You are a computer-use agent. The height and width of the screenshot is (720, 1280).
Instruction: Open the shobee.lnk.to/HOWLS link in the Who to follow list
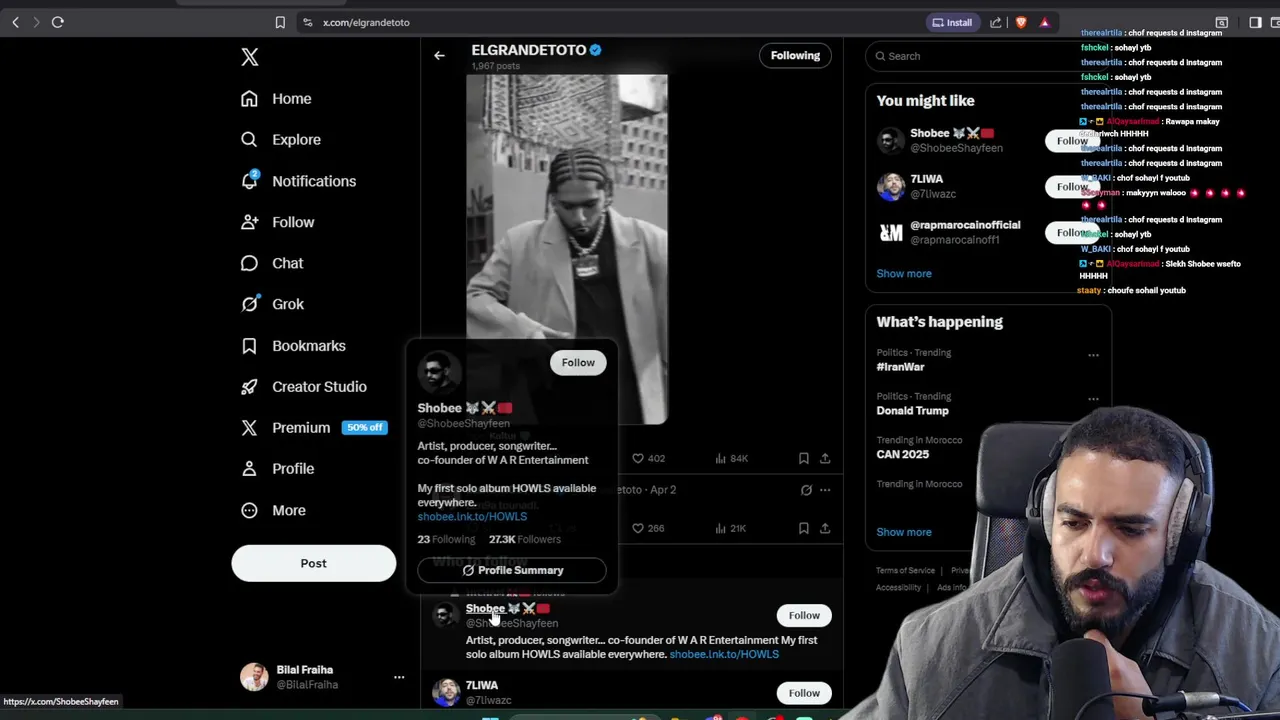click(x=724, y=654)
